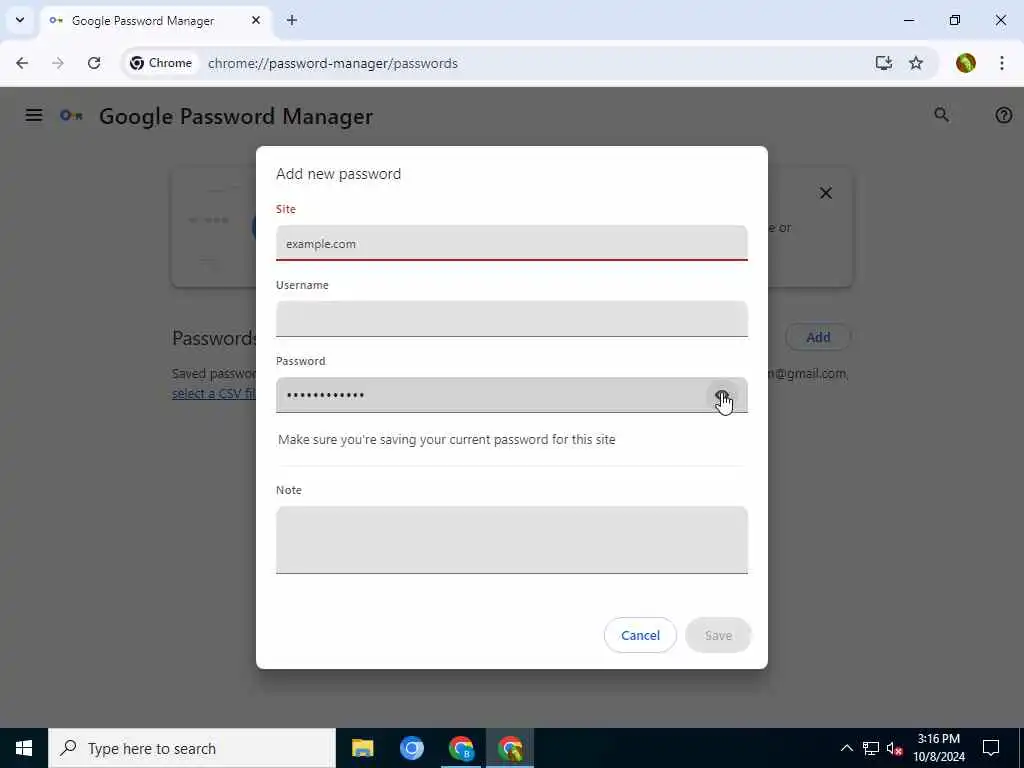This screenshot has height=768, width=1024.
Task: Show hidden system tray icons
Action: (846, 748)
